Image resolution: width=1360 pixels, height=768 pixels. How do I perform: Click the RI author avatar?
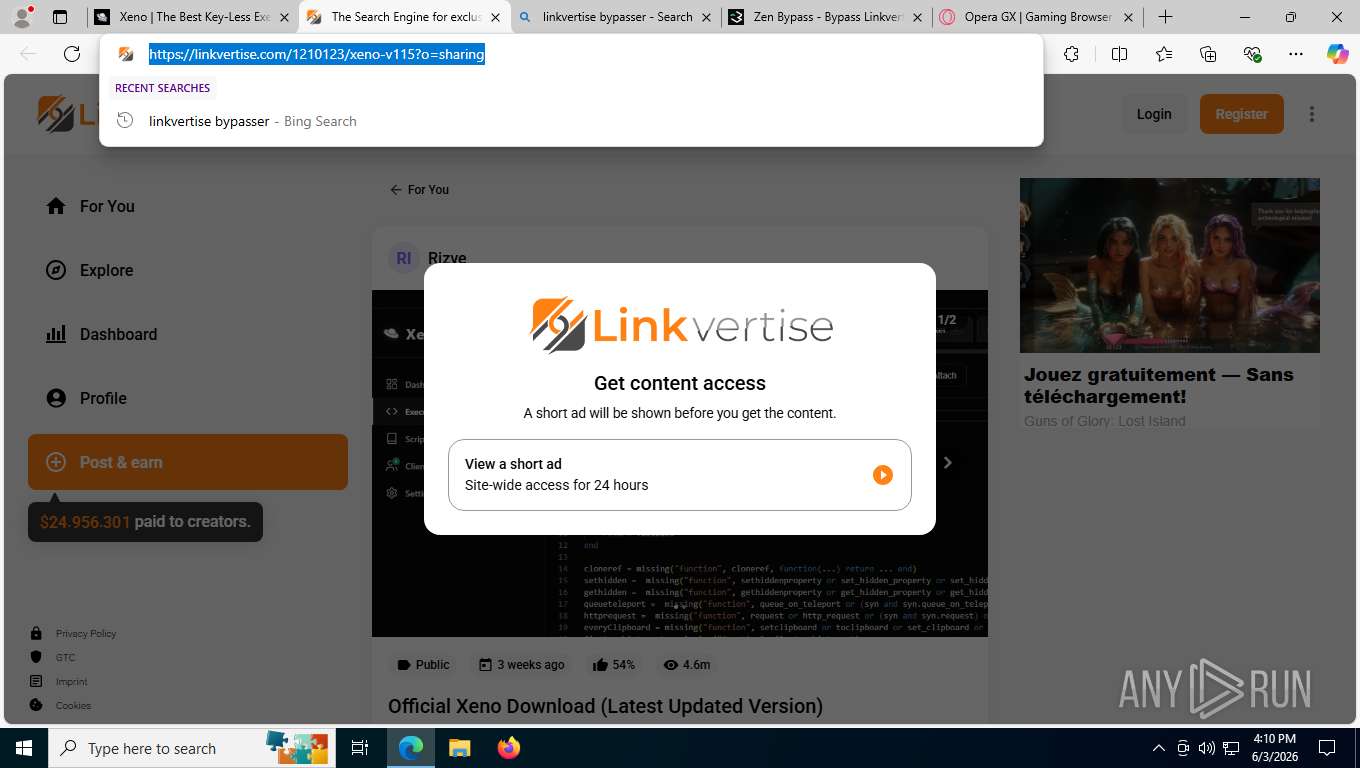404,258
